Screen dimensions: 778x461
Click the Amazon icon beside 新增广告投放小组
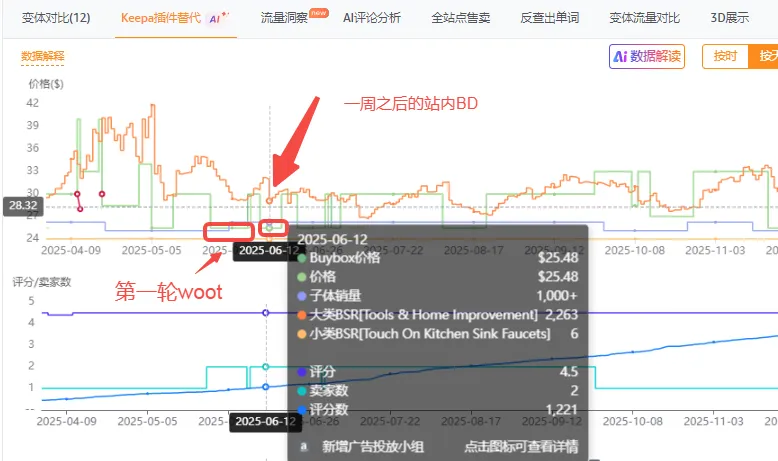[302, 448]
